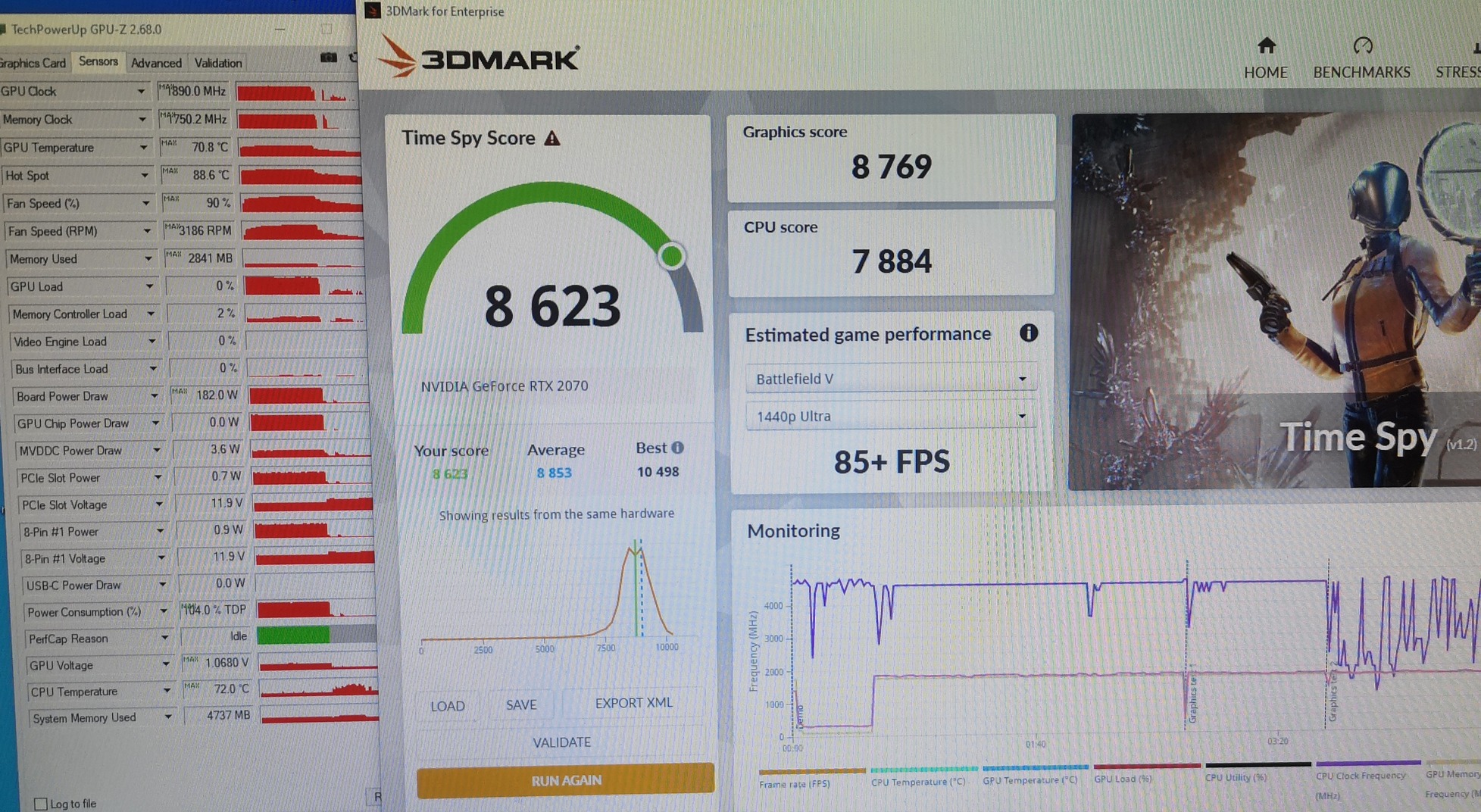Click the 3DMark for Enterprise title bar icon

(x=372, y=11)
